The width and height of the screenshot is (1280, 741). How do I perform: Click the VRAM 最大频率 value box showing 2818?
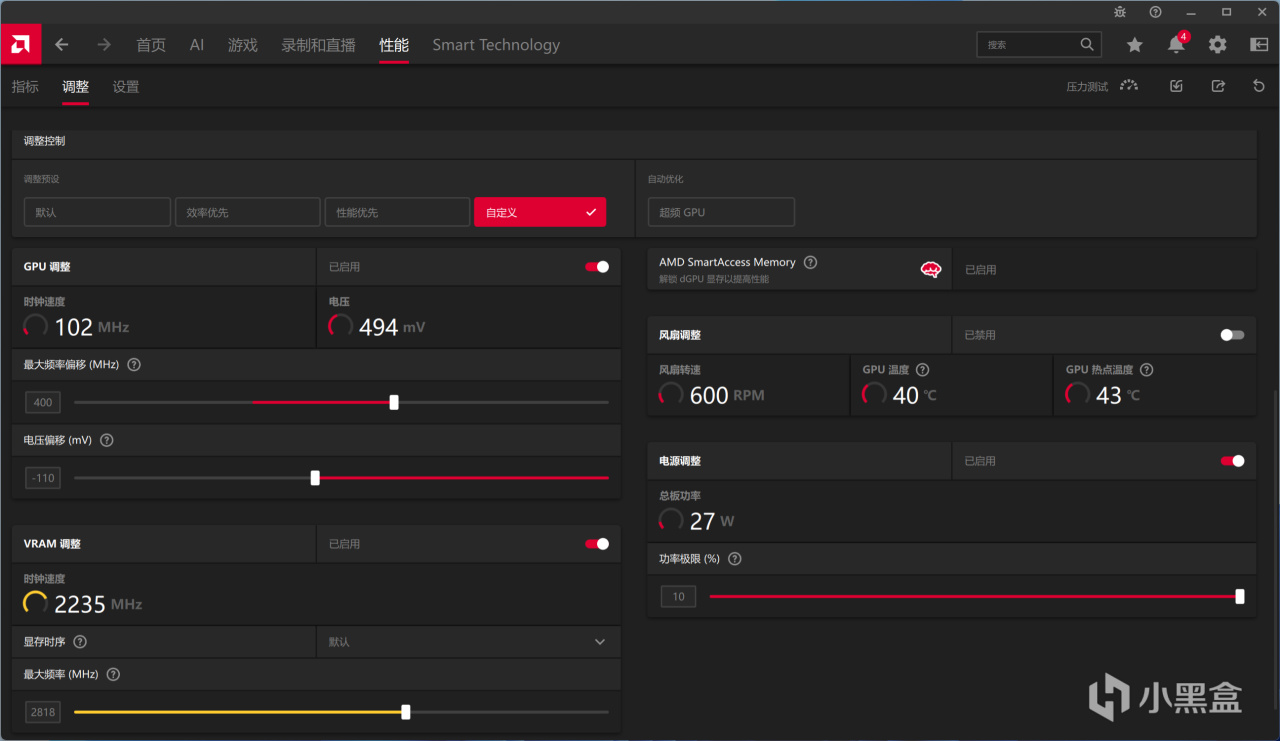(x=43, y=712)
